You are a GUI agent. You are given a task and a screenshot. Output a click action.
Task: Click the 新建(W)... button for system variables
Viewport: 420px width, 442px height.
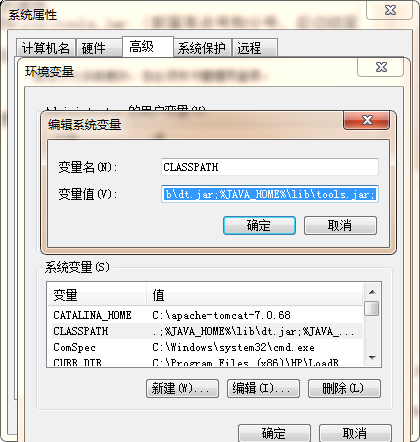coord(182,388)
